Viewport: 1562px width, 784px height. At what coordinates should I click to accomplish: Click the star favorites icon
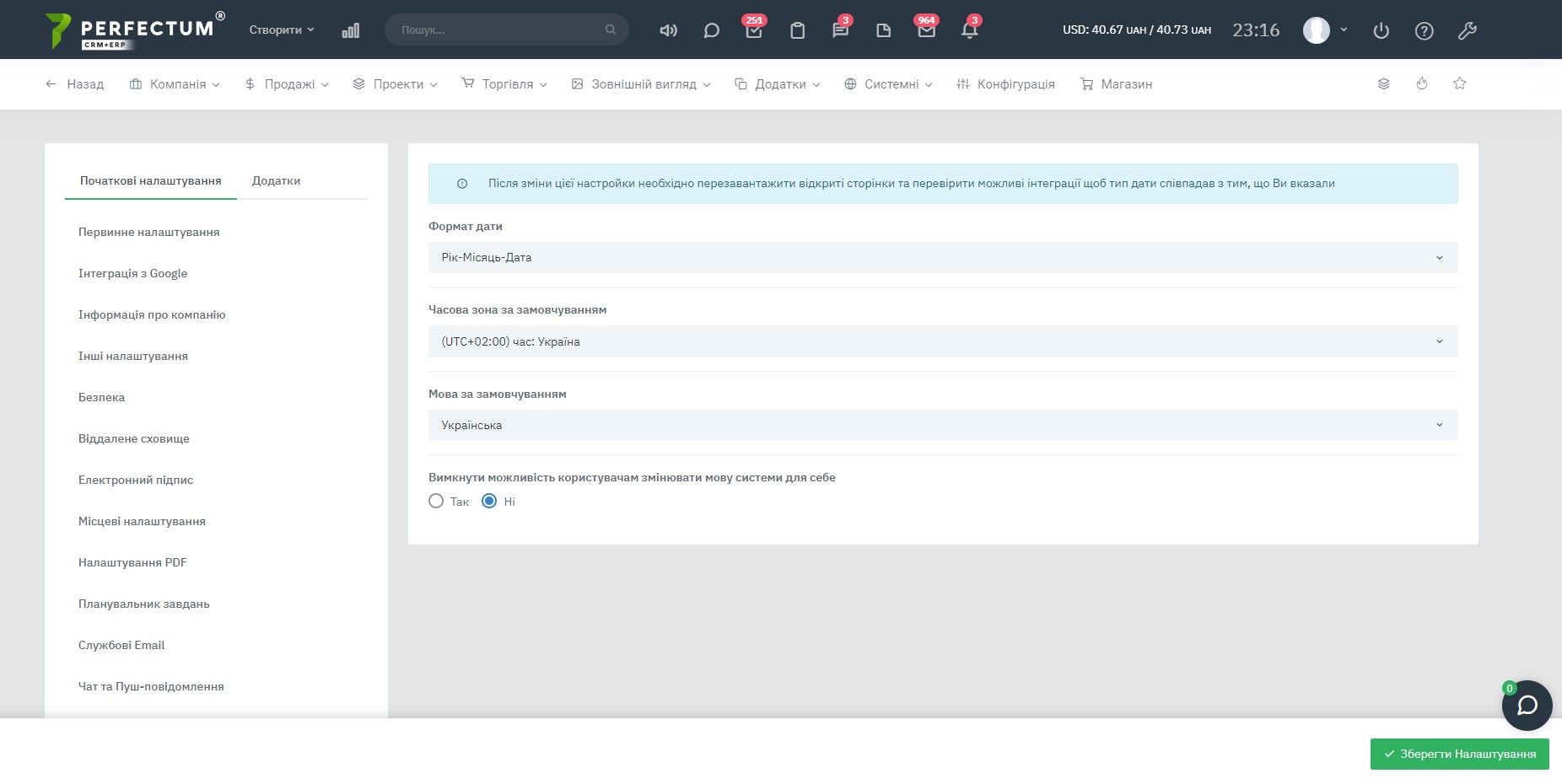tap(1460, 83)
